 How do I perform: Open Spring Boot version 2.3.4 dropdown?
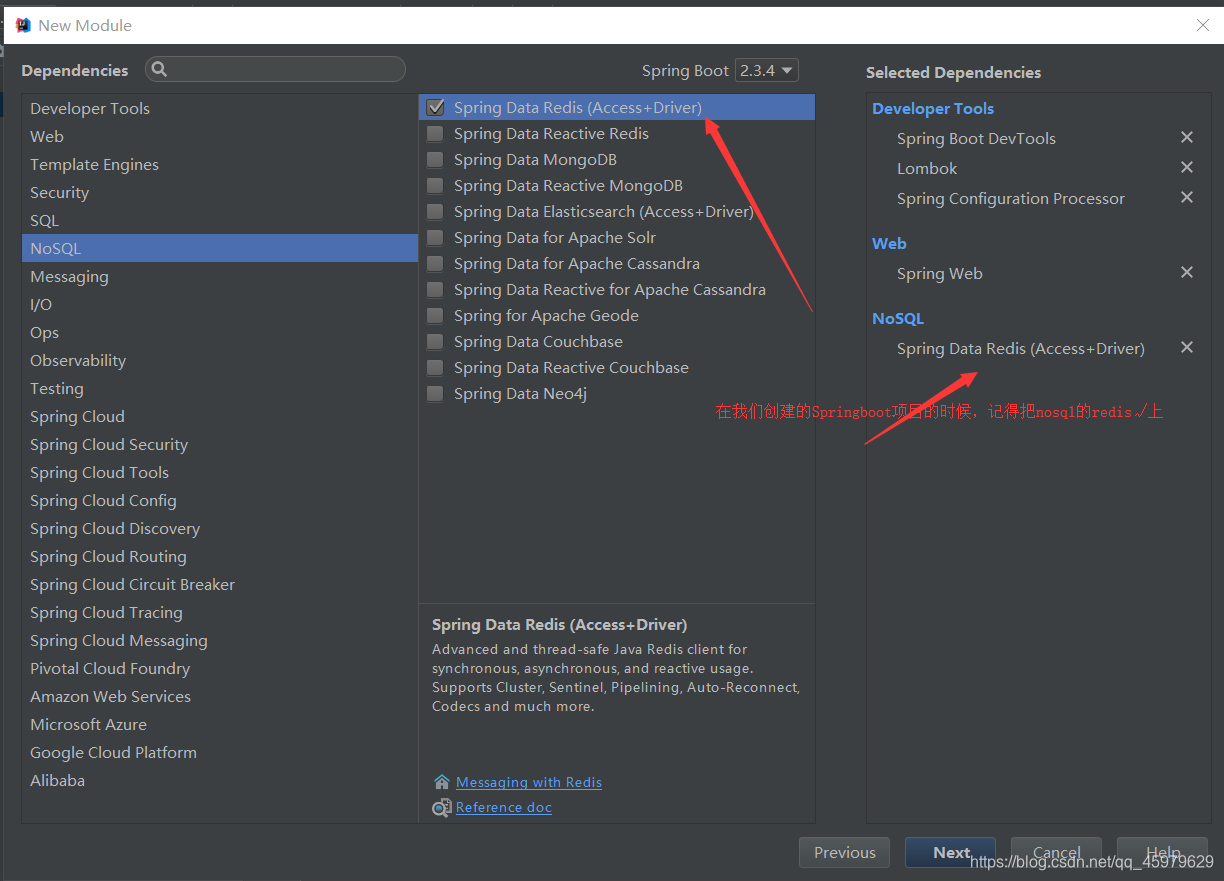click(766, 70)
